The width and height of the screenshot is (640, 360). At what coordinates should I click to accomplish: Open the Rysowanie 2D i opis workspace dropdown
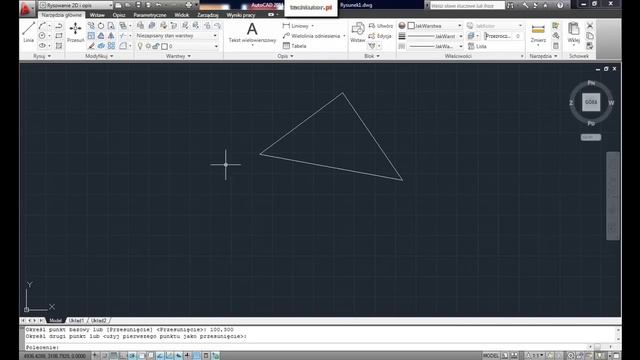(76, 5)
